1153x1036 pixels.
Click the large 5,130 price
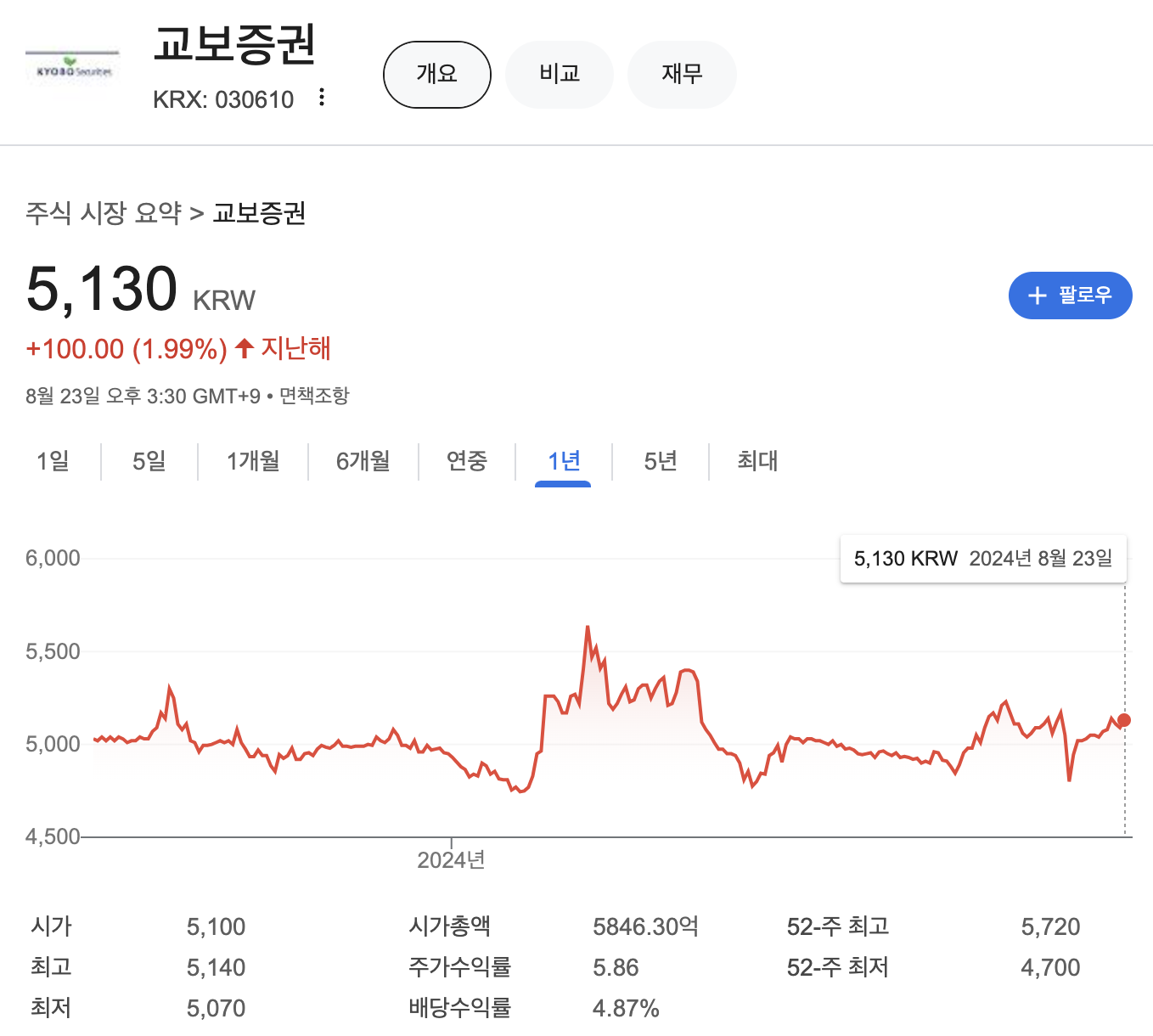[102, 290]
